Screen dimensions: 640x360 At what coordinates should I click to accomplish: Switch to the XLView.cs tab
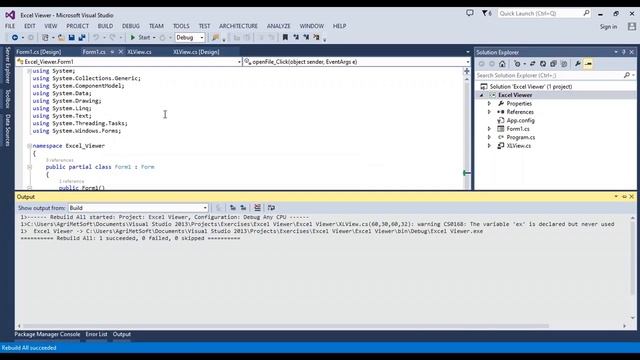[x=139, y=52]
